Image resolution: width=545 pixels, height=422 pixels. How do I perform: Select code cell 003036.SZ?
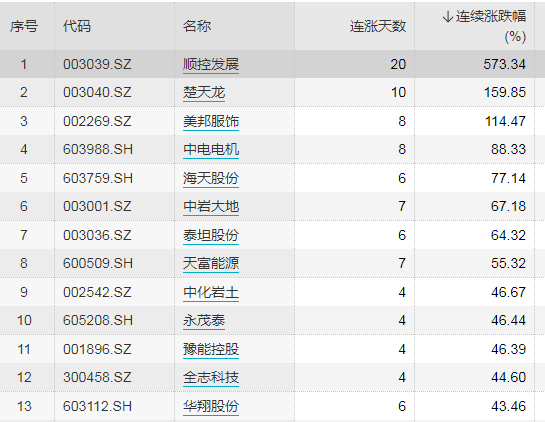[x=97, y=235]
